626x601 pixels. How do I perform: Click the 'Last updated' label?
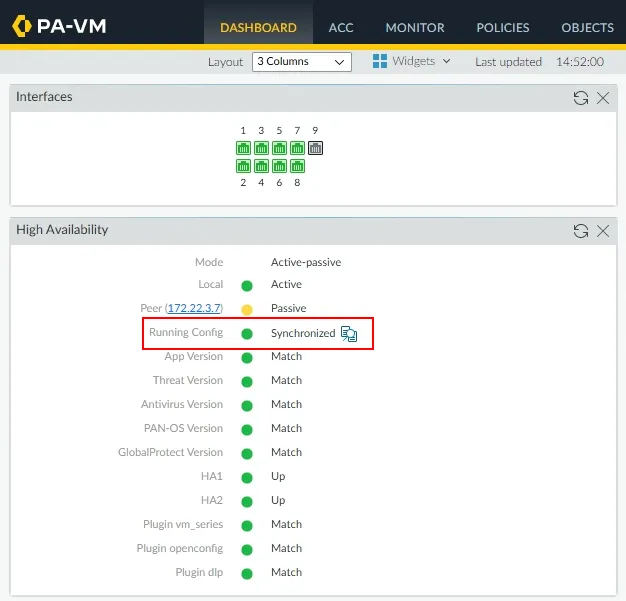tap(508, 62)
